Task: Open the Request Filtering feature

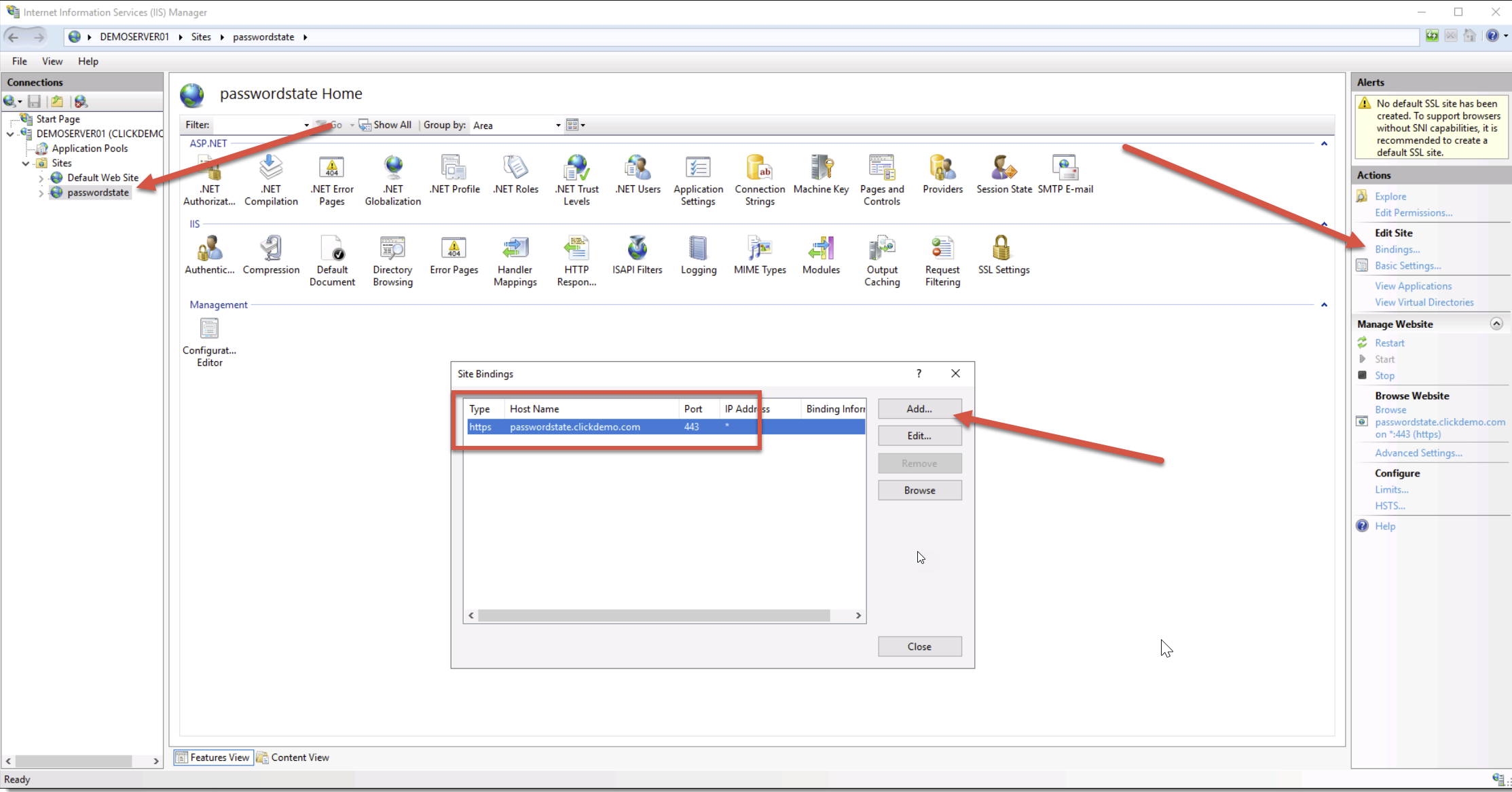Action: click(943, 261)
